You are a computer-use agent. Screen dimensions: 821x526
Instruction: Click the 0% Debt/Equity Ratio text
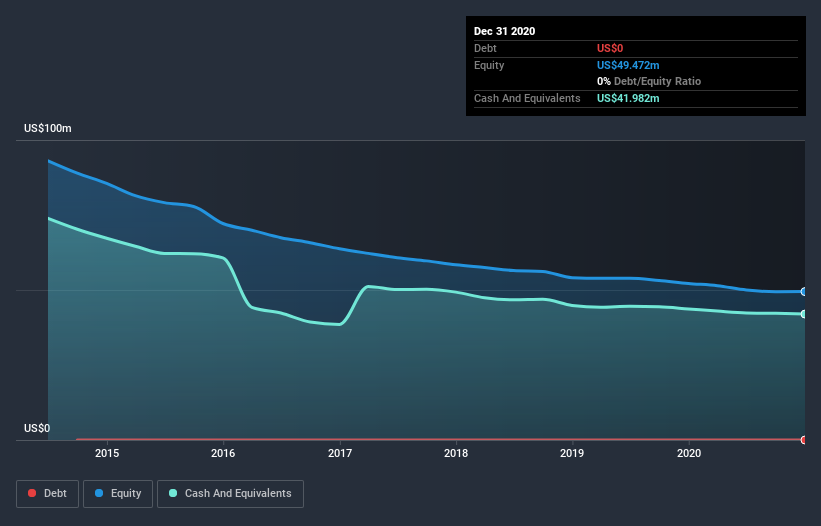pyautogui.click(x=649, y=81)
